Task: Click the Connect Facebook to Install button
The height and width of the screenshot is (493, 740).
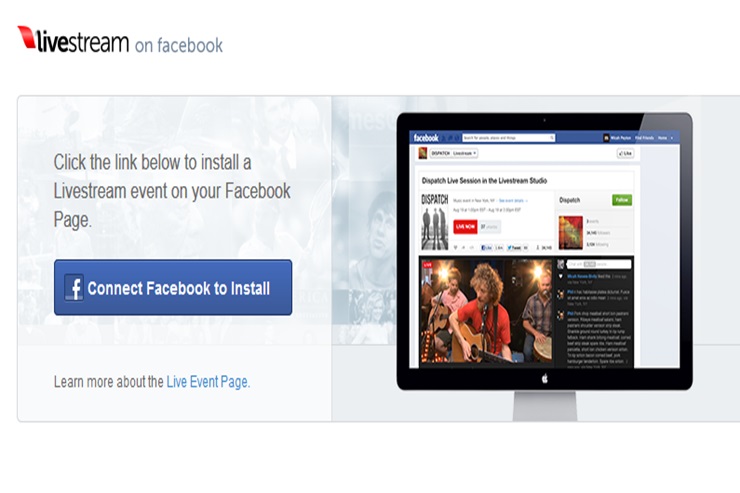Action: [173, 288]
